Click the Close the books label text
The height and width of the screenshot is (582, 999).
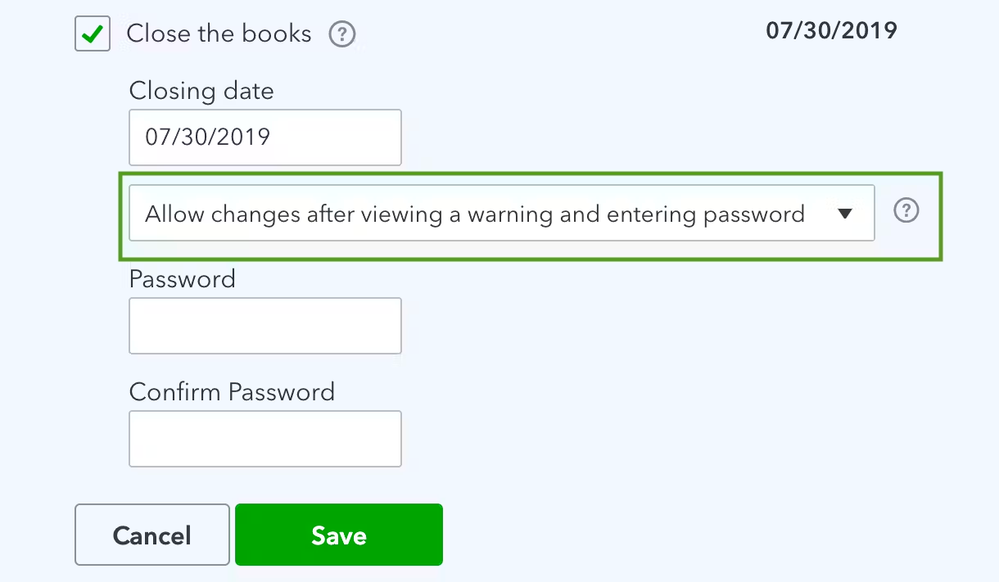pos(219,34)
